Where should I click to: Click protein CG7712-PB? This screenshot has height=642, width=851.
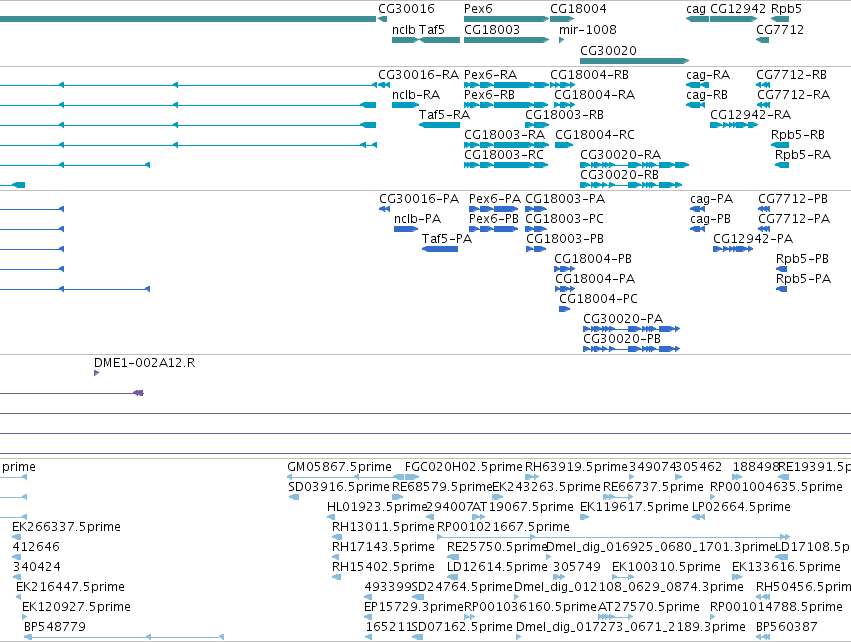(x=764, y=209)
